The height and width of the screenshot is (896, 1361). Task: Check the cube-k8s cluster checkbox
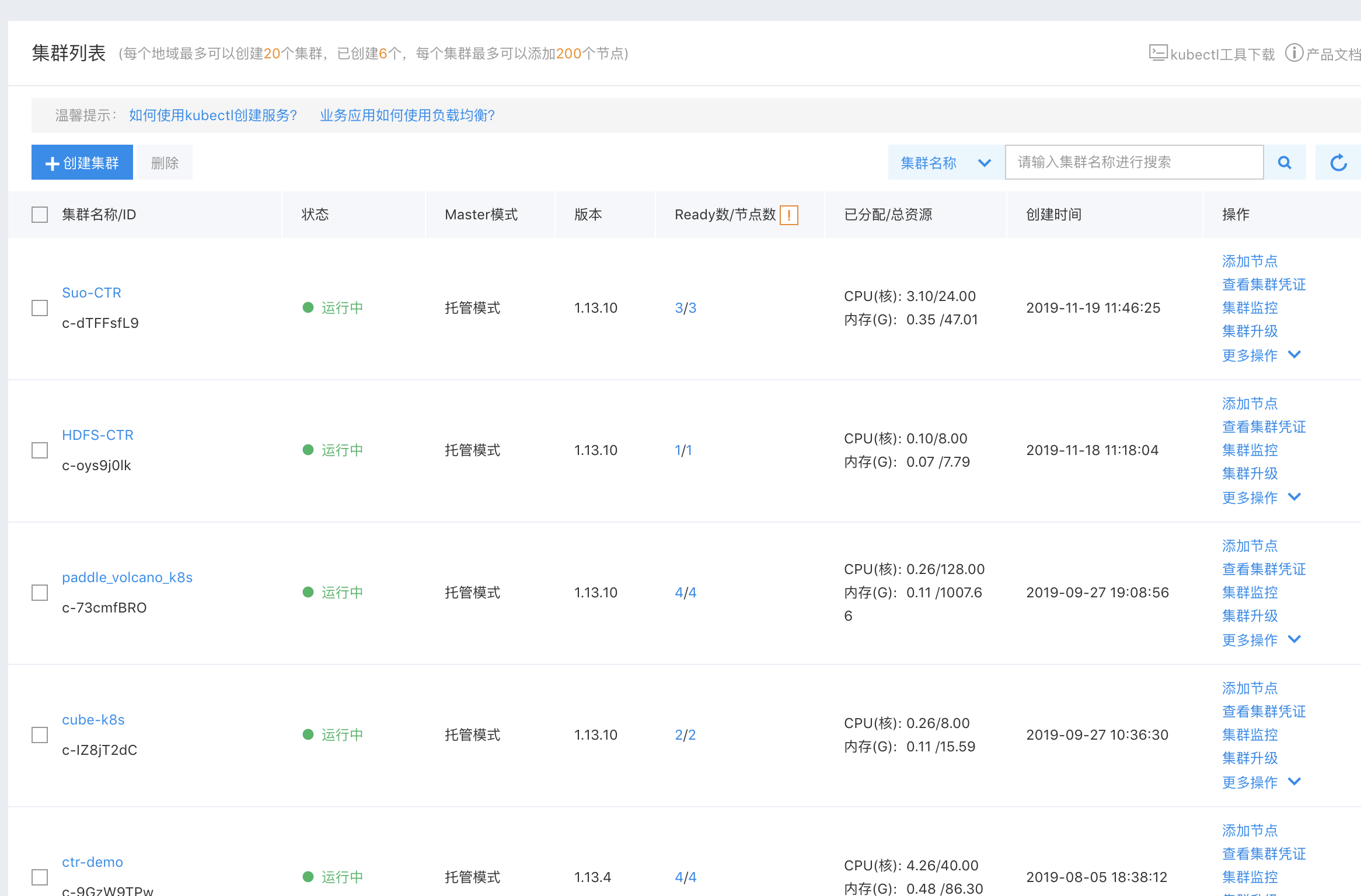click(x=40, y=735)
